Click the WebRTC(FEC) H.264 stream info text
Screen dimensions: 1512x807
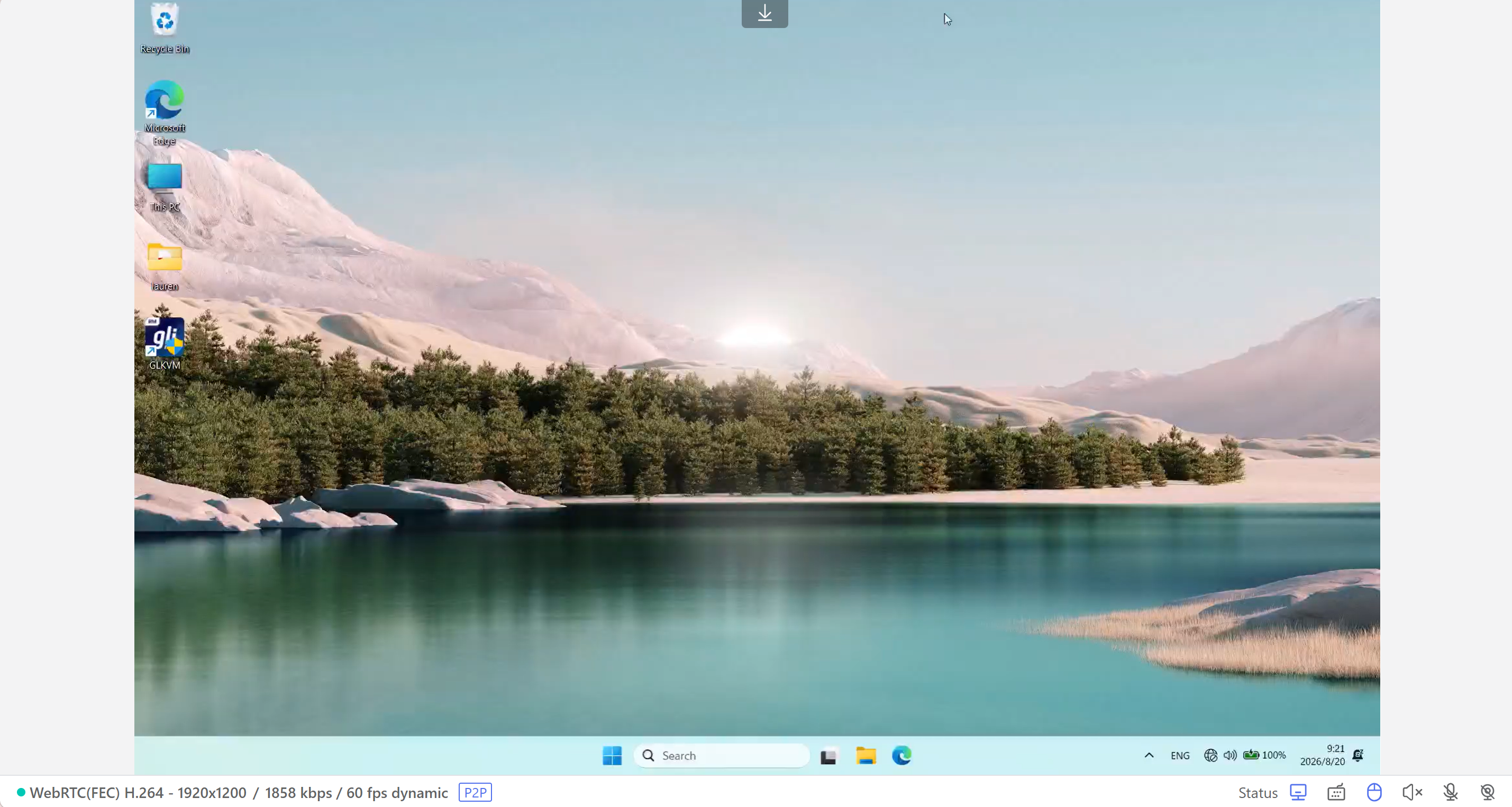click(x=239, y=793)
